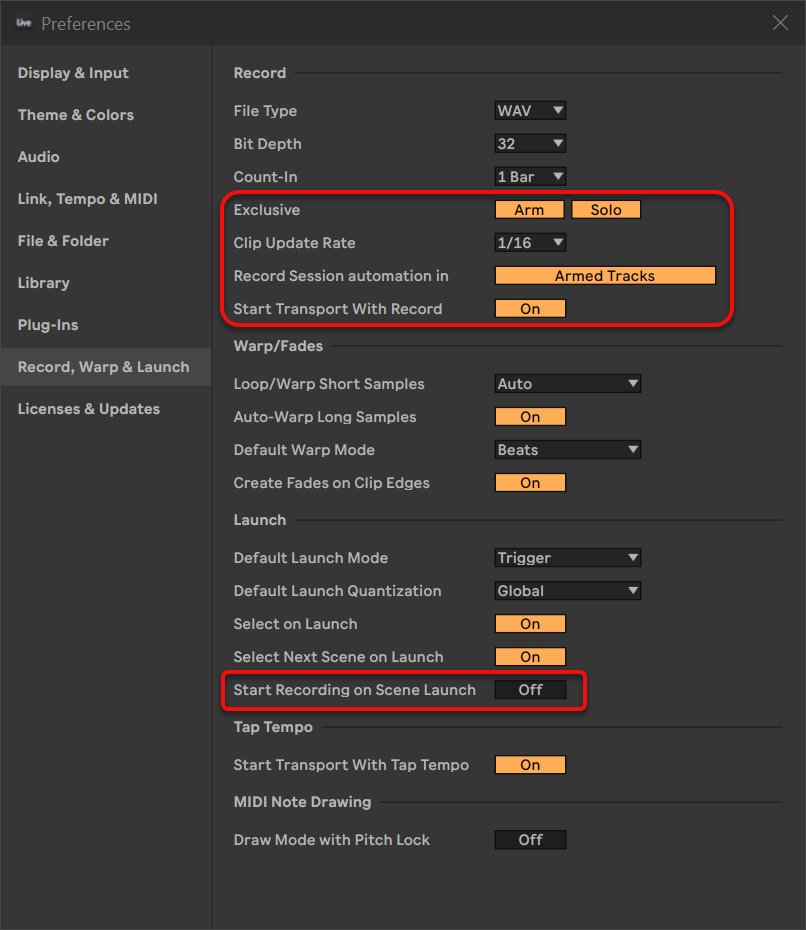Turn on Draw Mode with Pitch Lock

[x=530, y=840]
